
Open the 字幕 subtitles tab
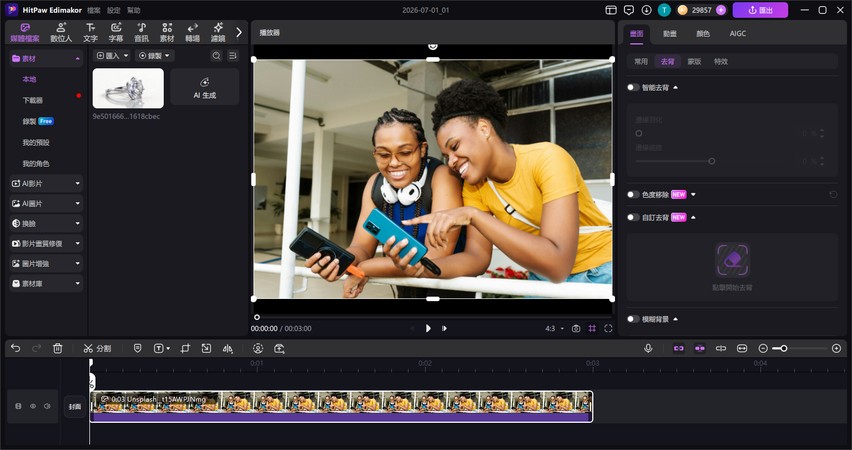[116, 32]
